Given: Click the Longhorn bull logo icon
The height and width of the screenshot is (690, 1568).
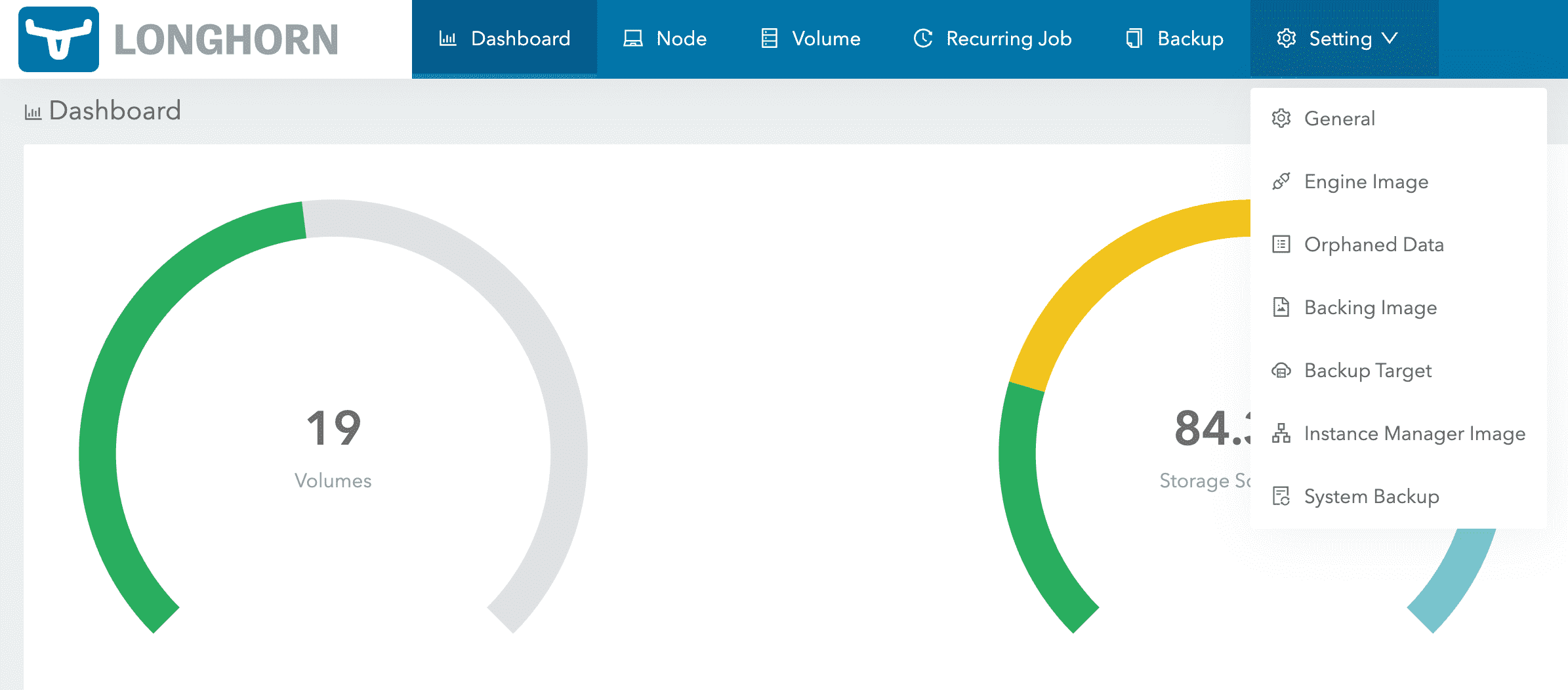Looking at the screenshot, I should coord(58,39).
